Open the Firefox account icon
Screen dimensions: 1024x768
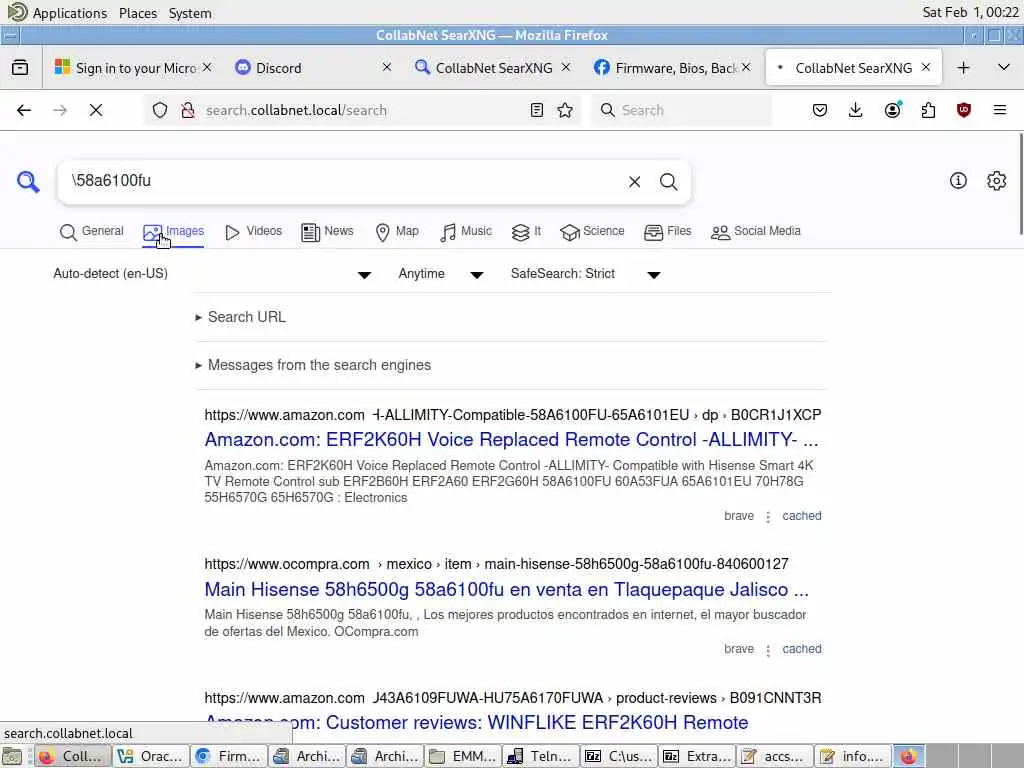(893, 110)
